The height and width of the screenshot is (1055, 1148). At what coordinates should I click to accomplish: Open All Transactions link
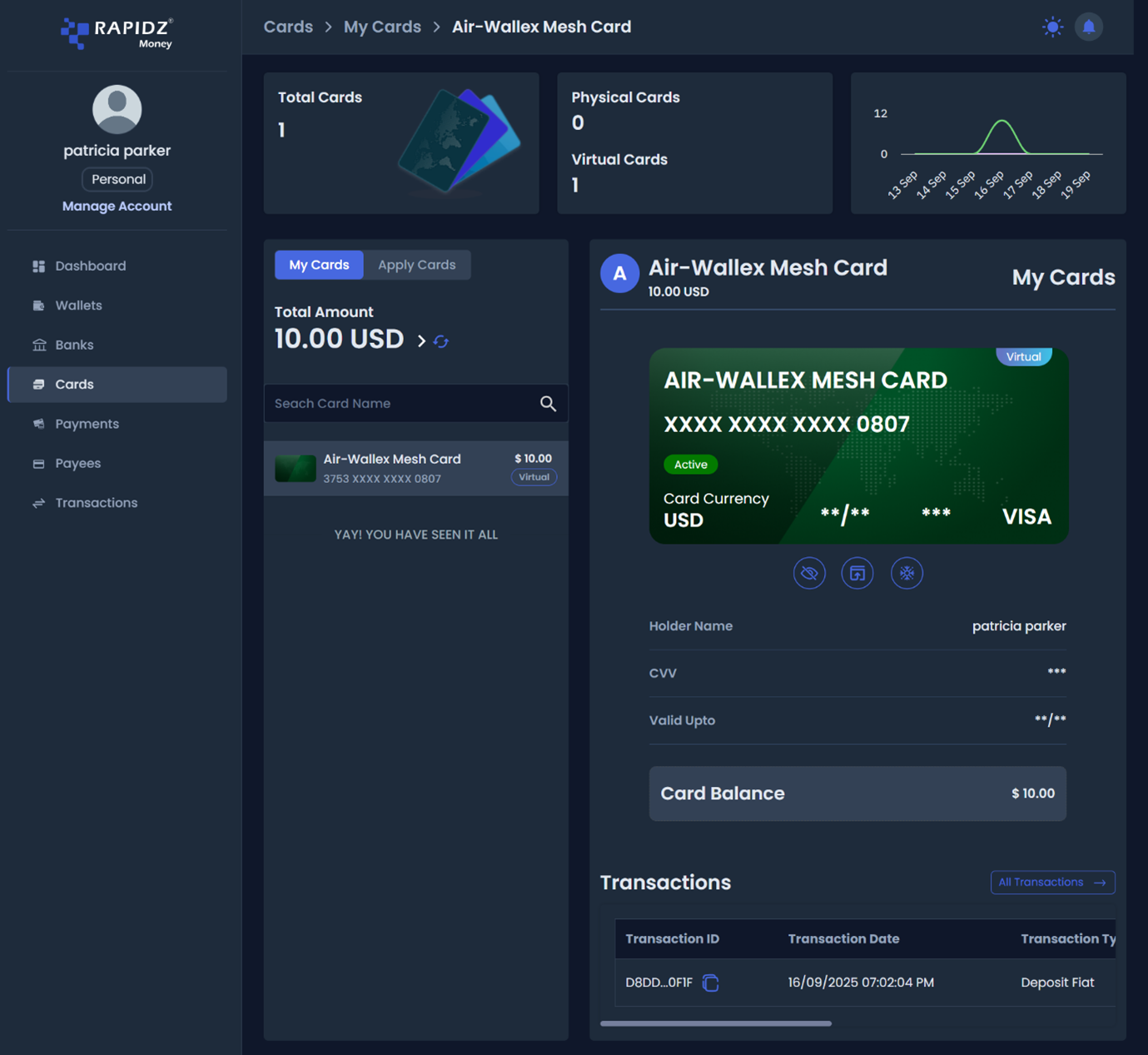(1052, 883)
